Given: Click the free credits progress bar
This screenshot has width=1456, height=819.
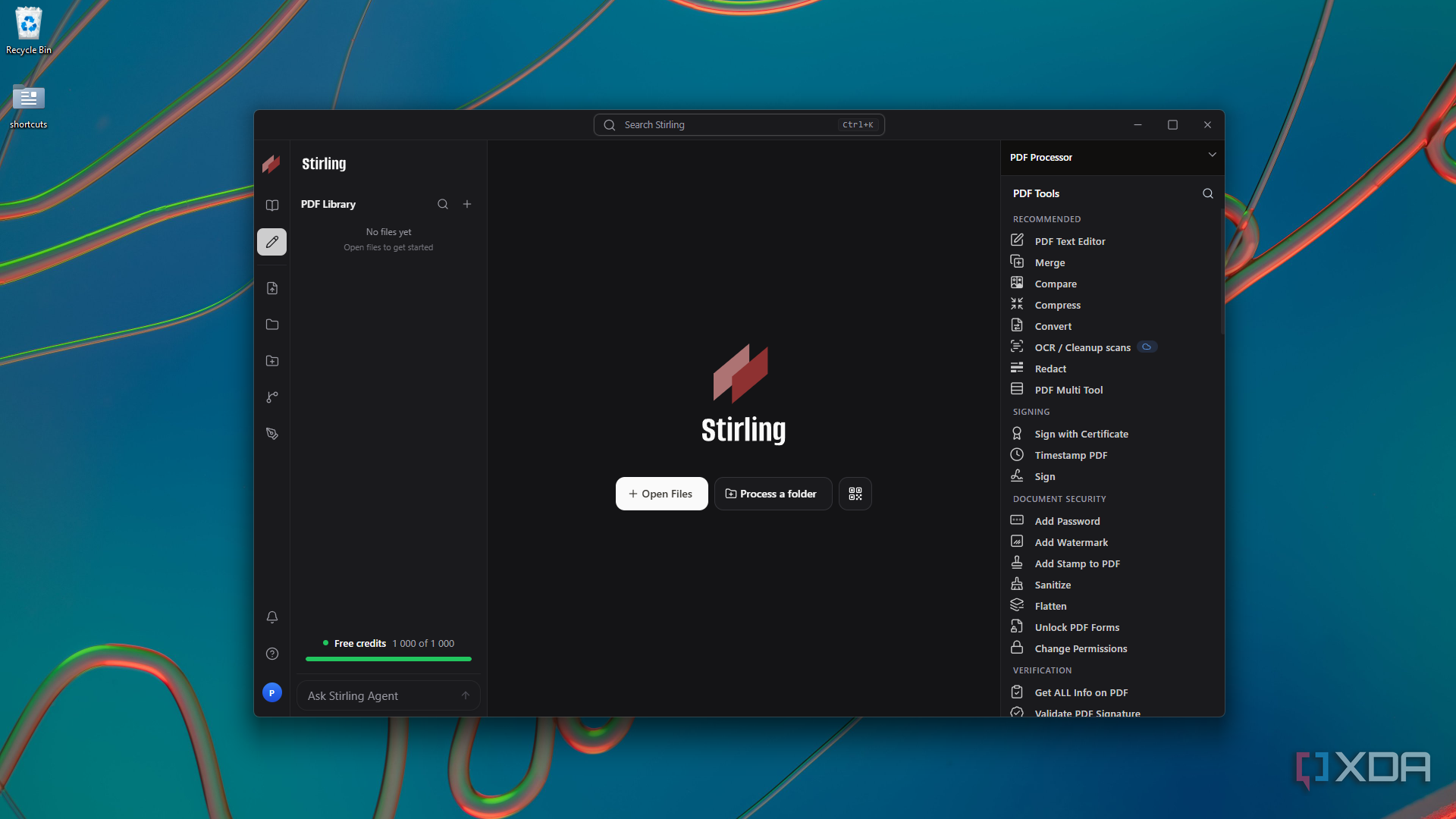Looking at the screenshot, I should (388, 659).
